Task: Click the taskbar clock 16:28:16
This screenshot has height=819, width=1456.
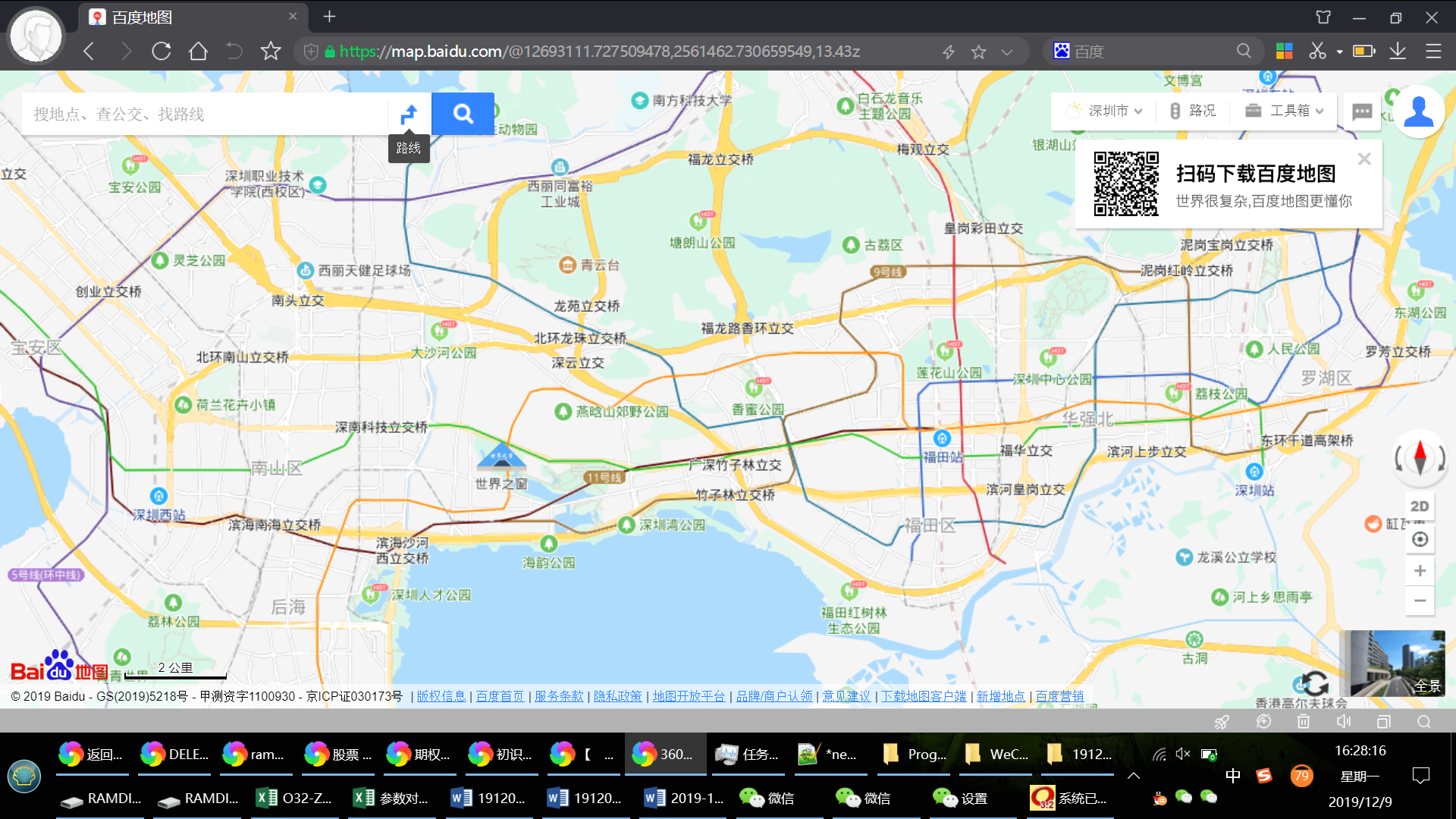Action: click(1360, 751)
